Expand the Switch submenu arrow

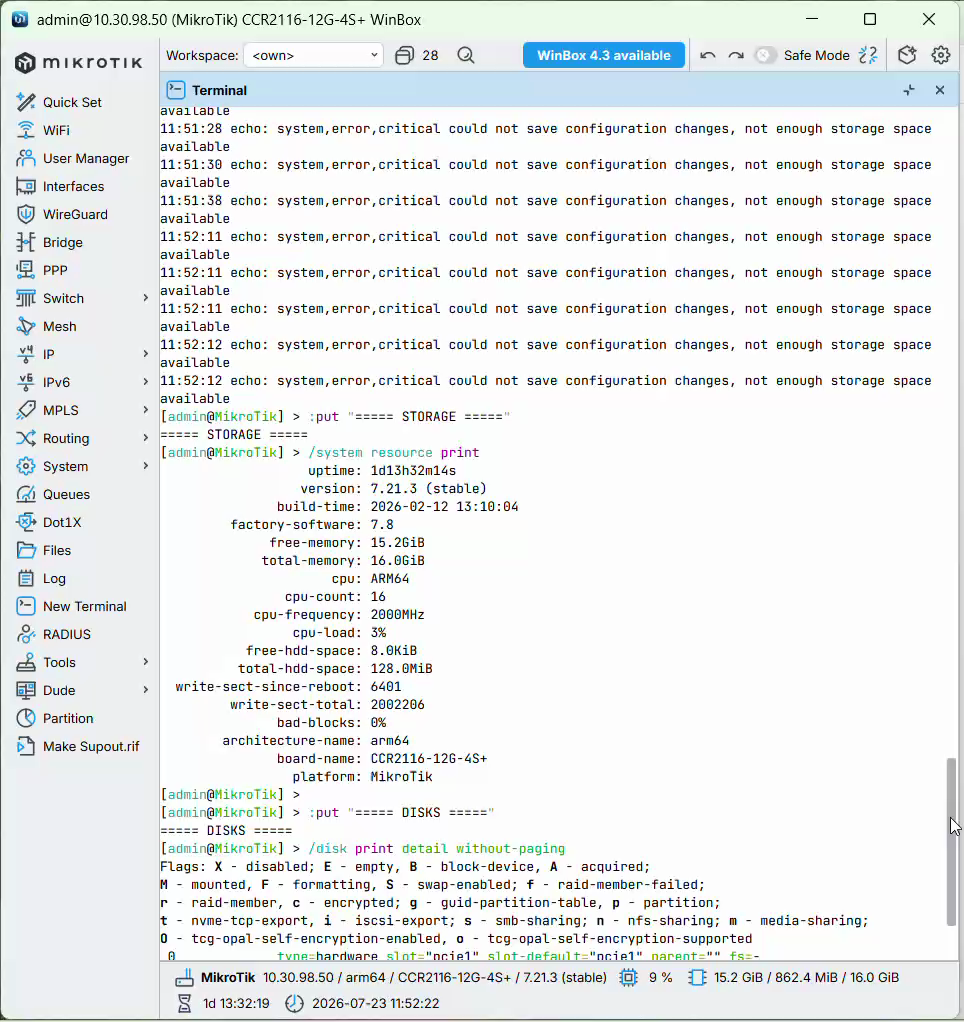[x=145, y=298]
